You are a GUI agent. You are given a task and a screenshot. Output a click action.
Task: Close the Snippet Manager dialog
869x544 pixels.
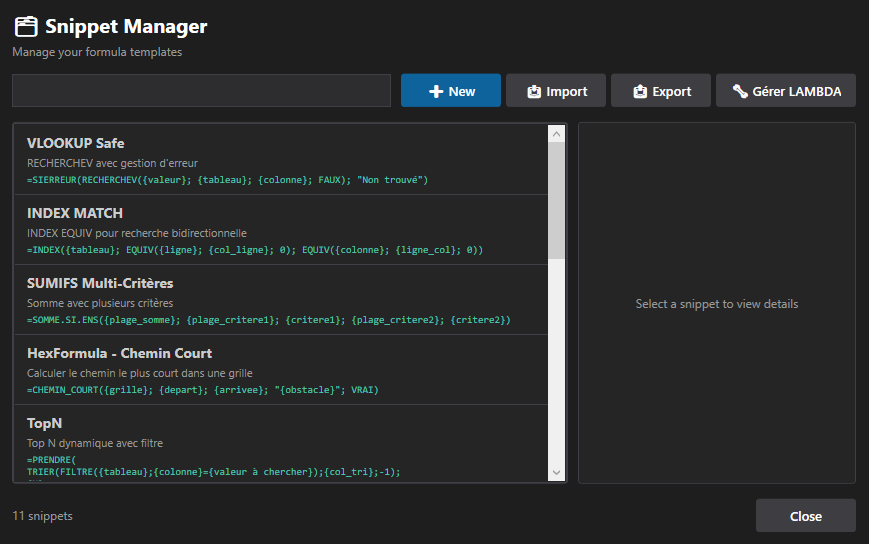[x=805, y=516]
